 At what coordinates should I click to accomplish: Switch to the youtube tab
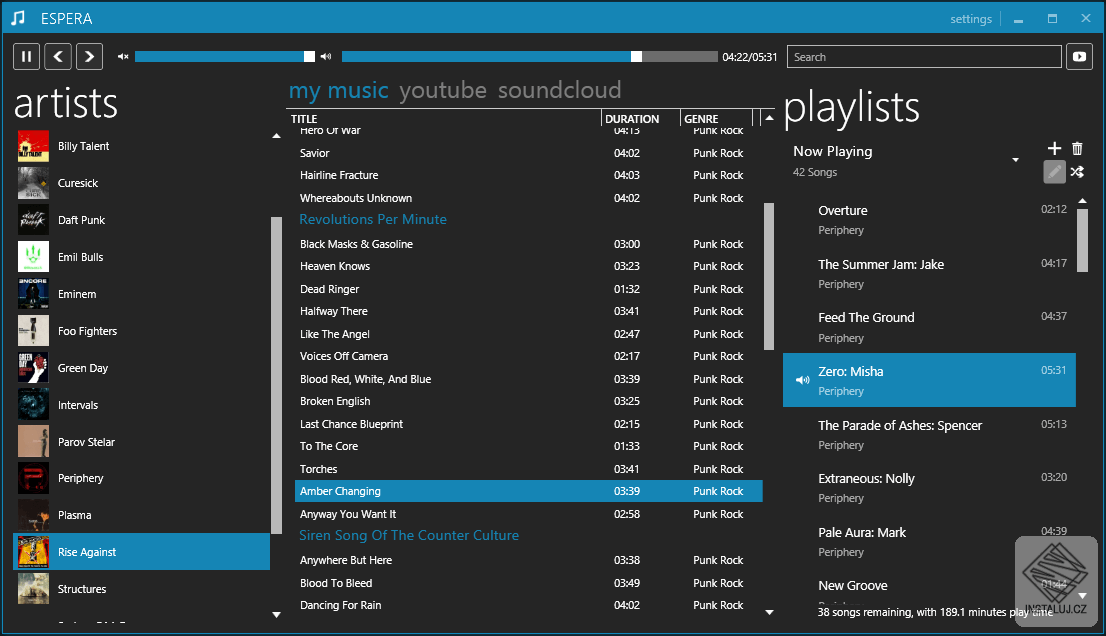(443, 91)
